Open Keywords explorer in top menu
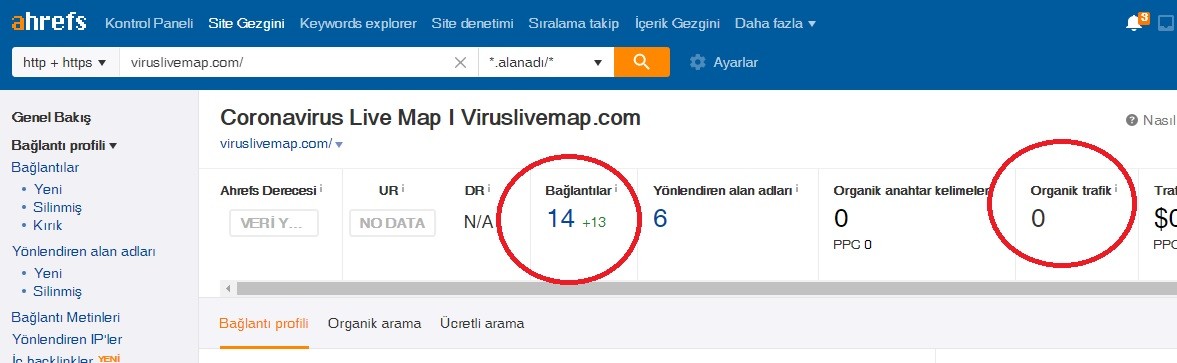This screenshot has width=1177, height=363. click(358, 23)
